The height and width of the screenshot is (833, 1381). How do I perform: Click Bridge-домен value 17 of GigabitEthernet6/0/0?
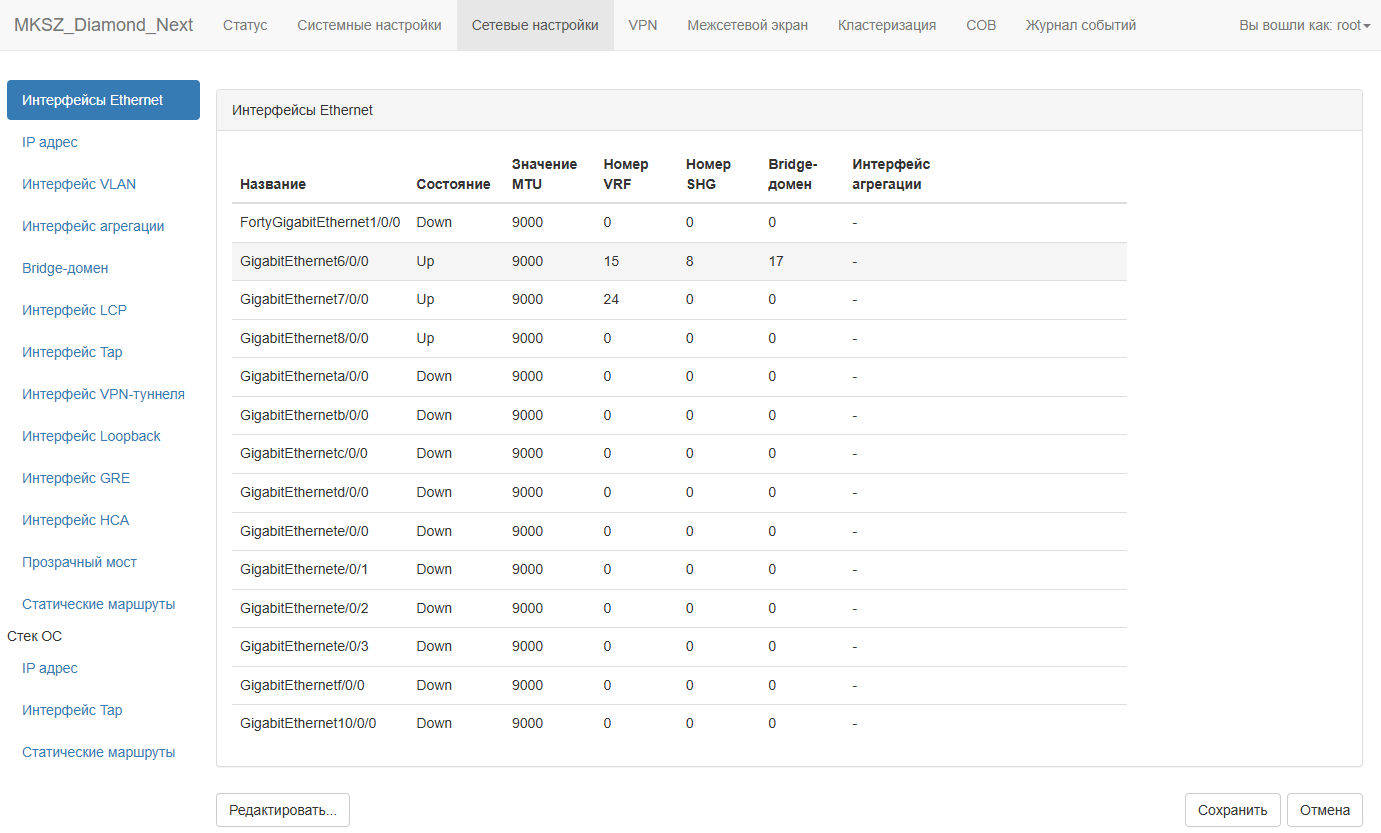coord(776,261)
